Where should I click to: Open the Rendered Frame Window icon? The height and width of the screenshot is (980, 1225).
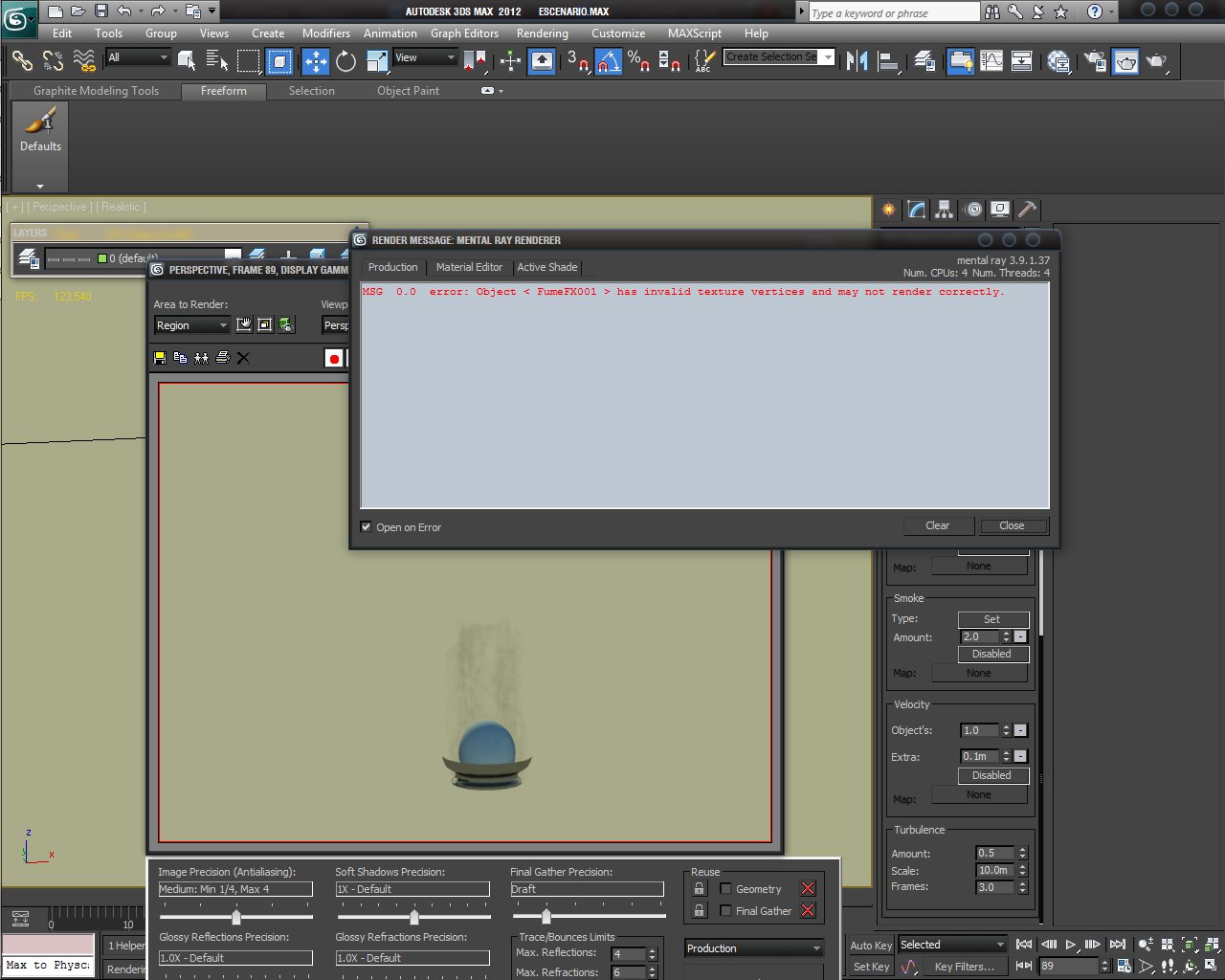1126,61
